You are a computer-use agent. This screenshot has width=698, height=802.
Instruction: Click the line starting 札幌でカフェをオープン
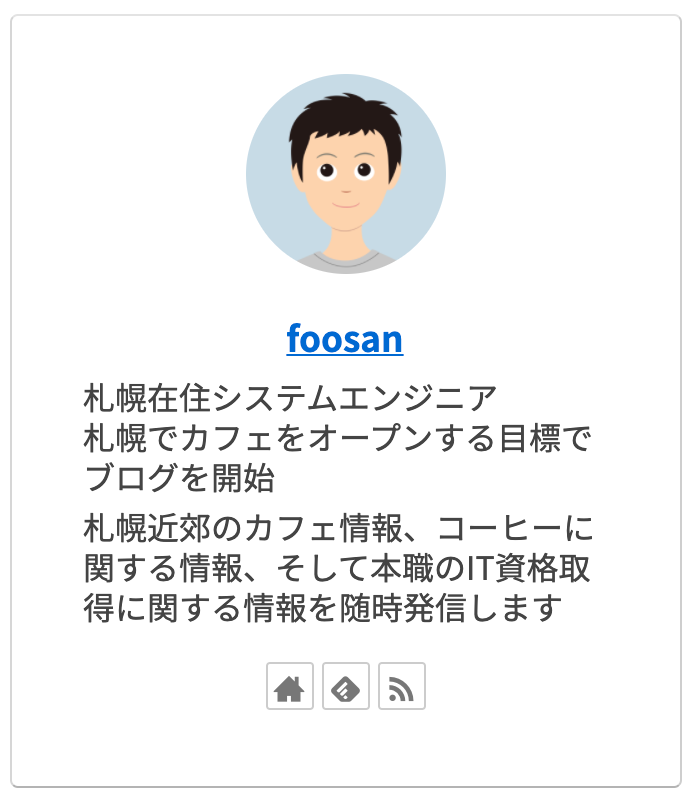(x=338, y=438)
